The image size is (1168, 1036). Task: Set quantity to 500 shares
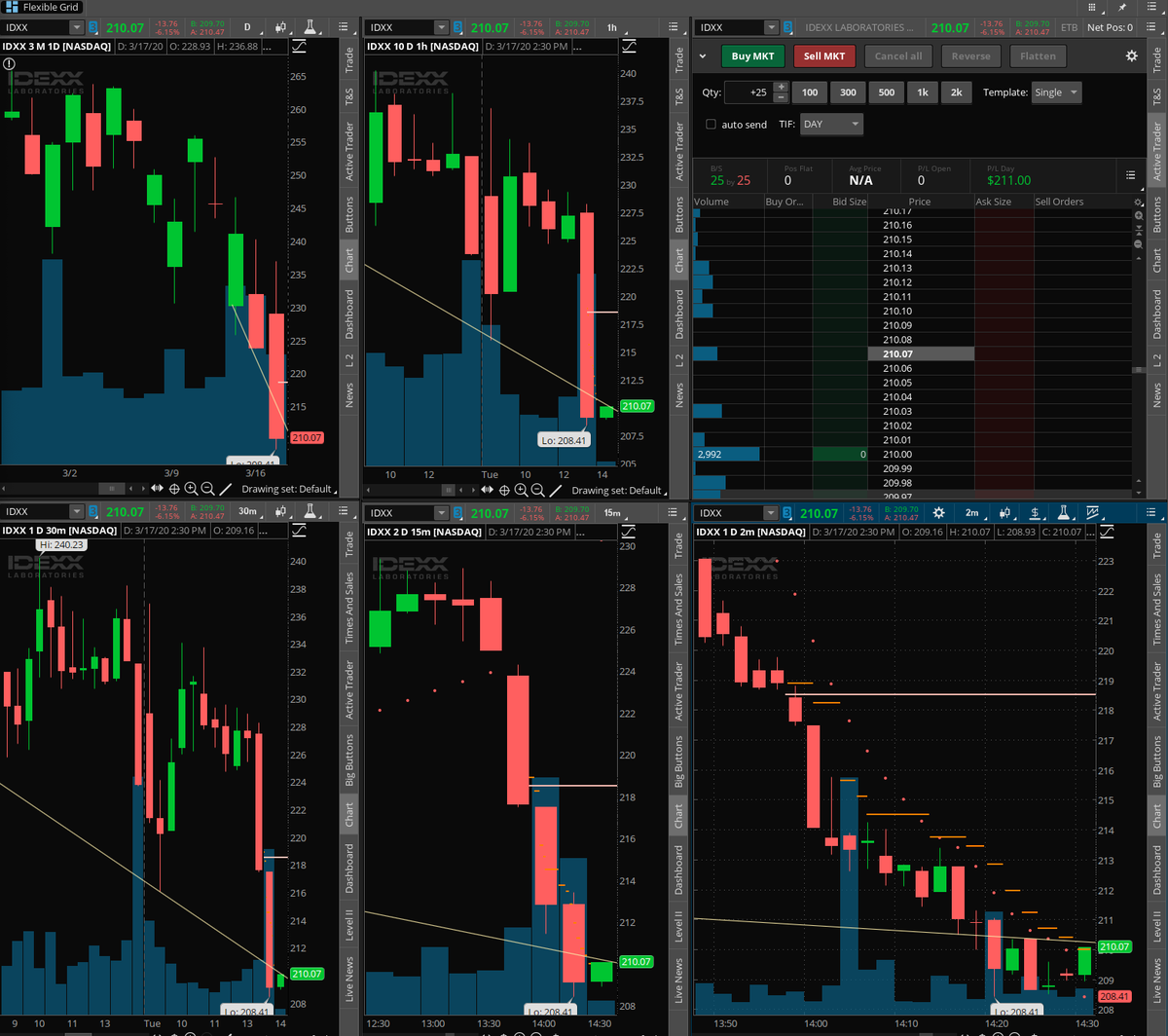pyautogui.click(x=886, y=92)
